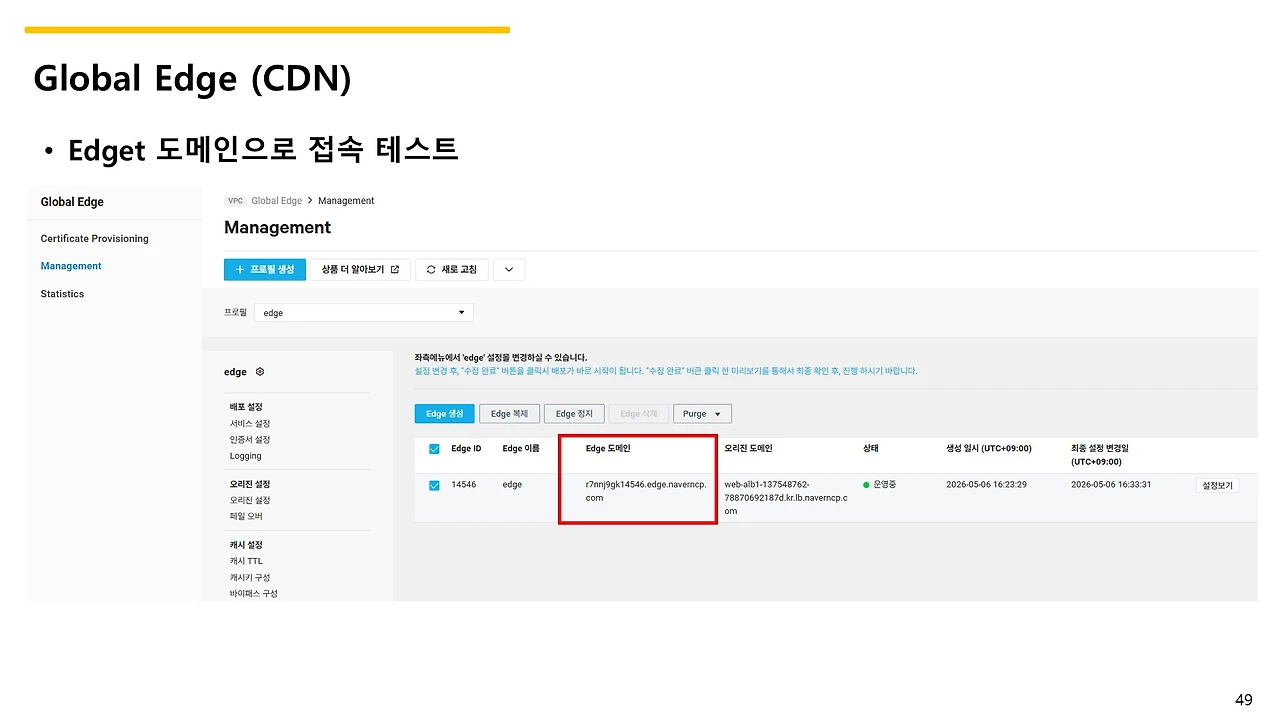
Task: Click the Edge 생성 button
Action: (x=444, y=414)
